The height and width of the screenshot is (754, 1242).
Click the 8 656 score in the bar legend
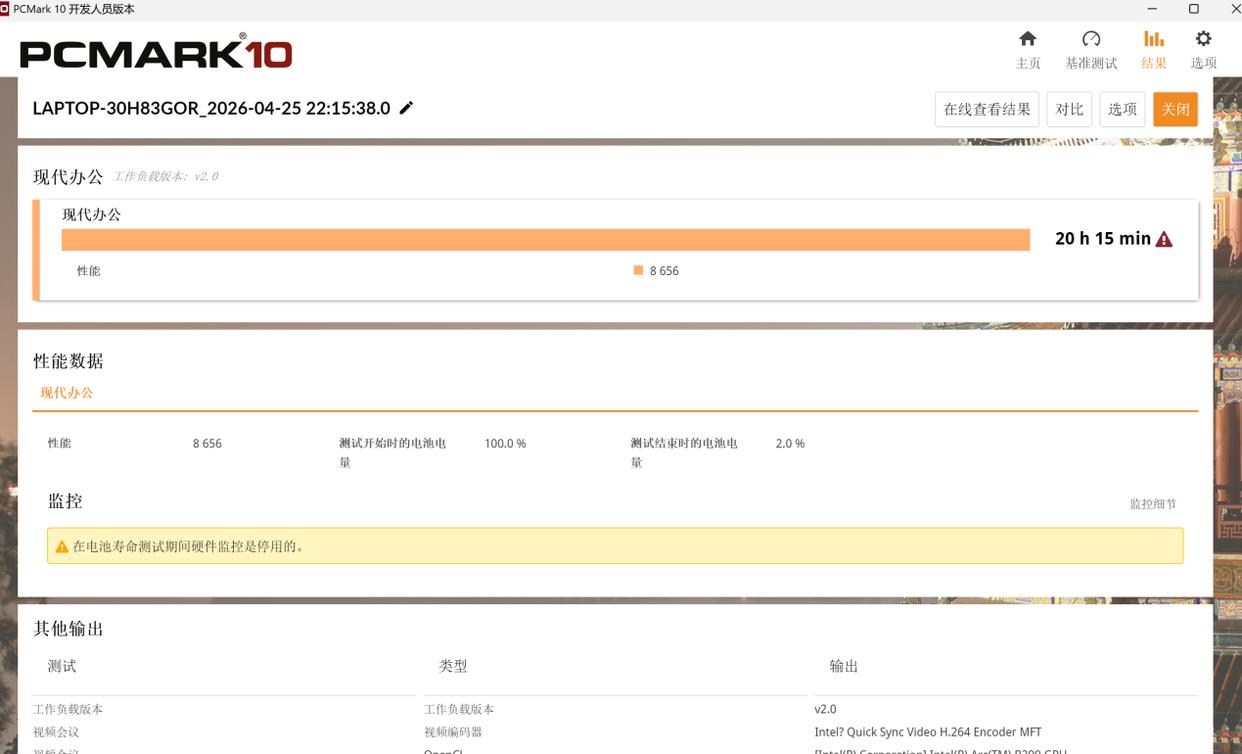coord(664,271)
